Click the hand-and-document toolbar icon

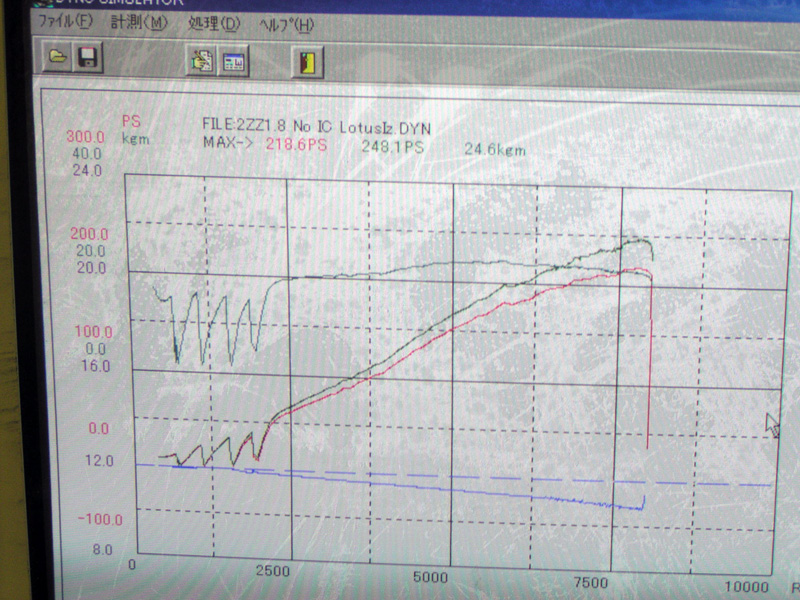pos(202,61)
